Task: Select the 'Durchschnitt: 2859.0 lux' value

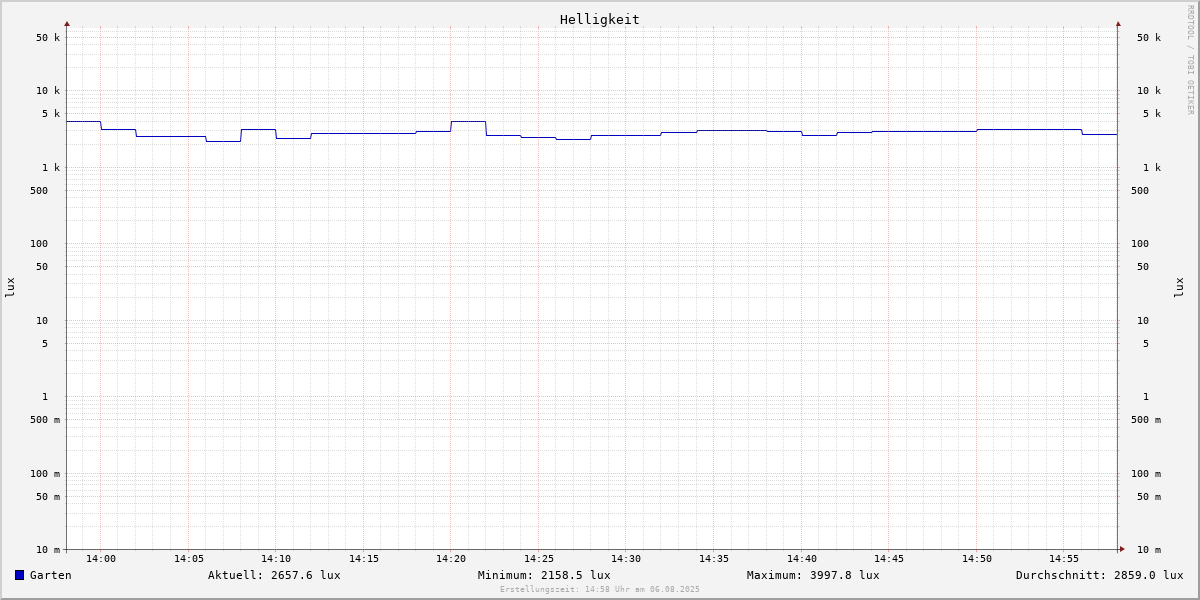Action: coord(1100,575)
